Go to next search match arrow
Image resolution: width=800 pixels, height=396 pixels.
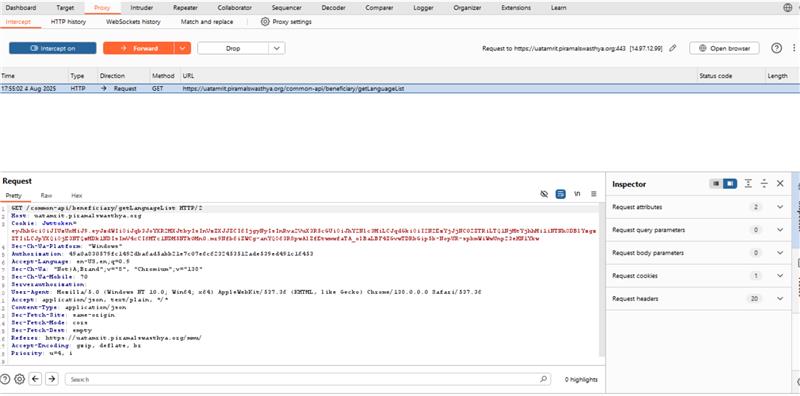(52, 379)
